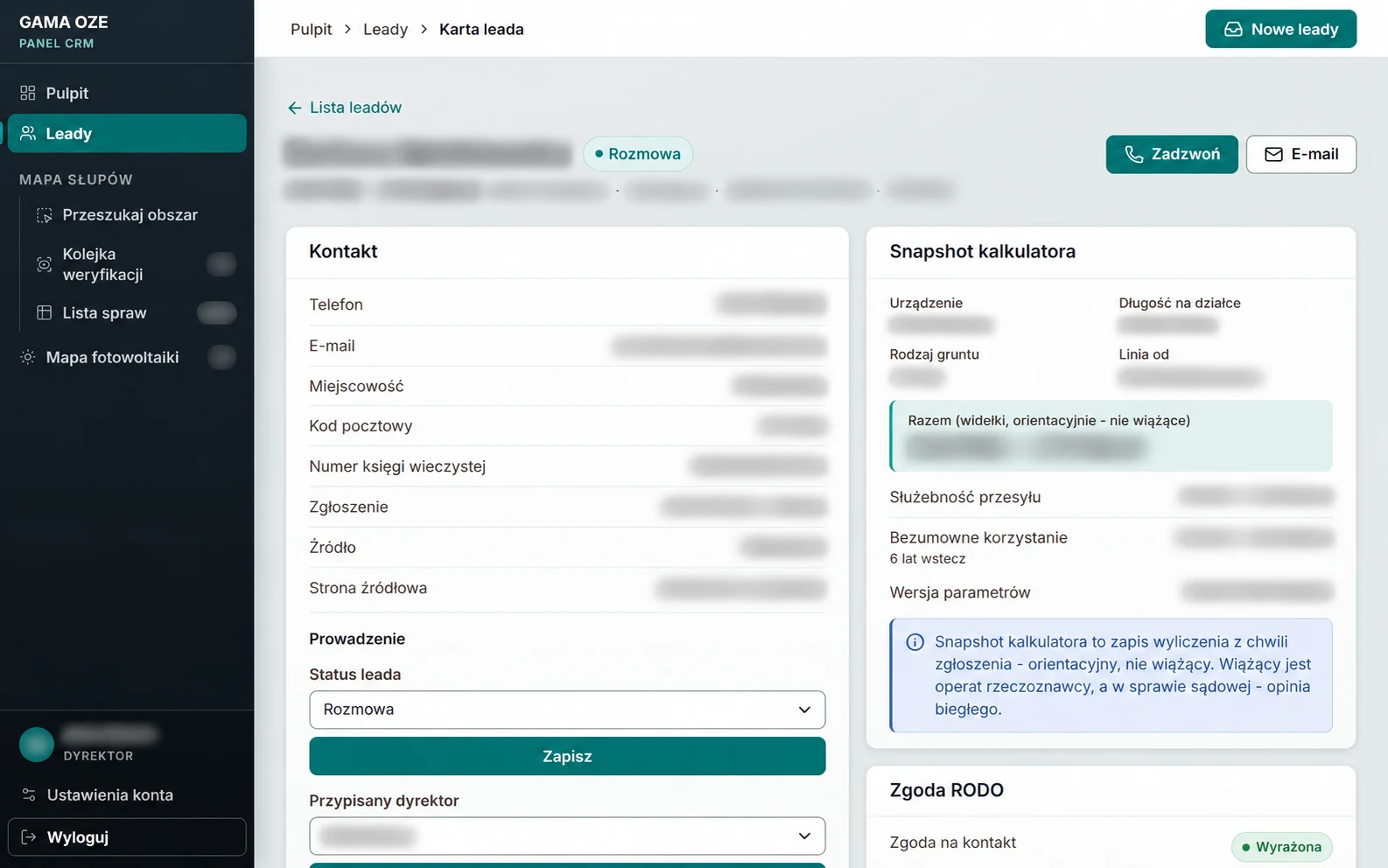This screenshot has width=1388, height=868.
Task: Click the Ustawienia konta sliders icon
Action: (x=29, y=794)
